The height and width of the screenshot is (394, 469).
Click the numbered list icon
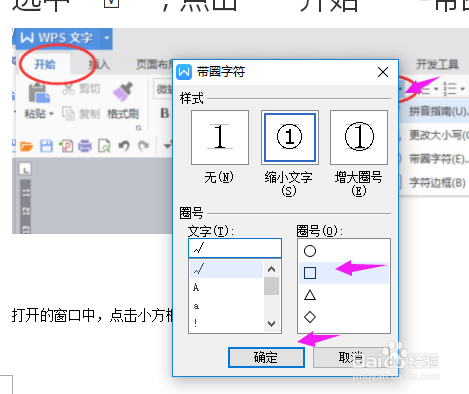[x=449, y=89]
